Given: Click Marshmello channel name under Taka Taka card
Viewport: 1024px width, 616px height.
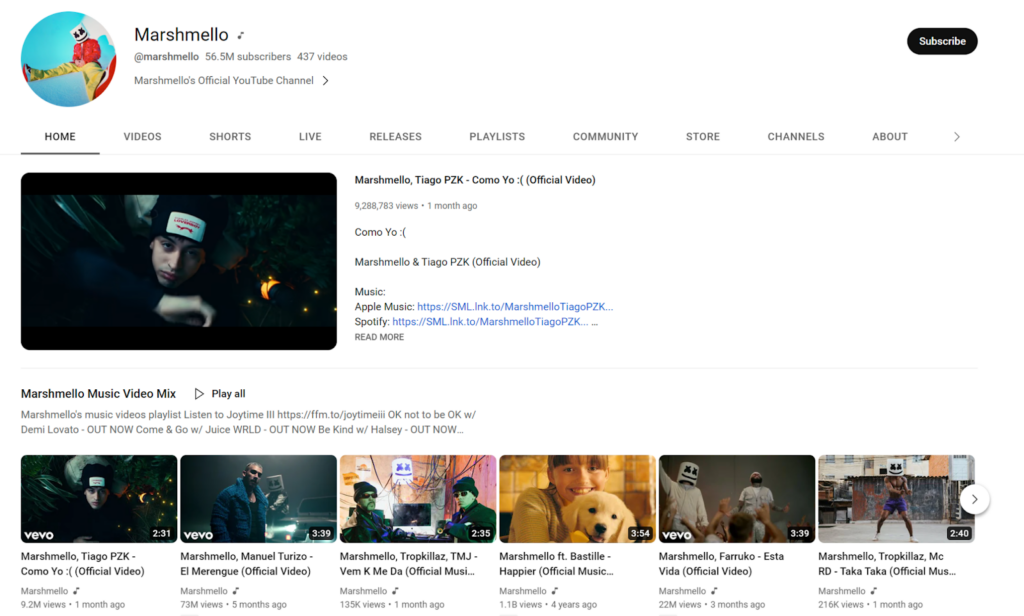Looking at the screenshot, I should [x=842, y=591].
